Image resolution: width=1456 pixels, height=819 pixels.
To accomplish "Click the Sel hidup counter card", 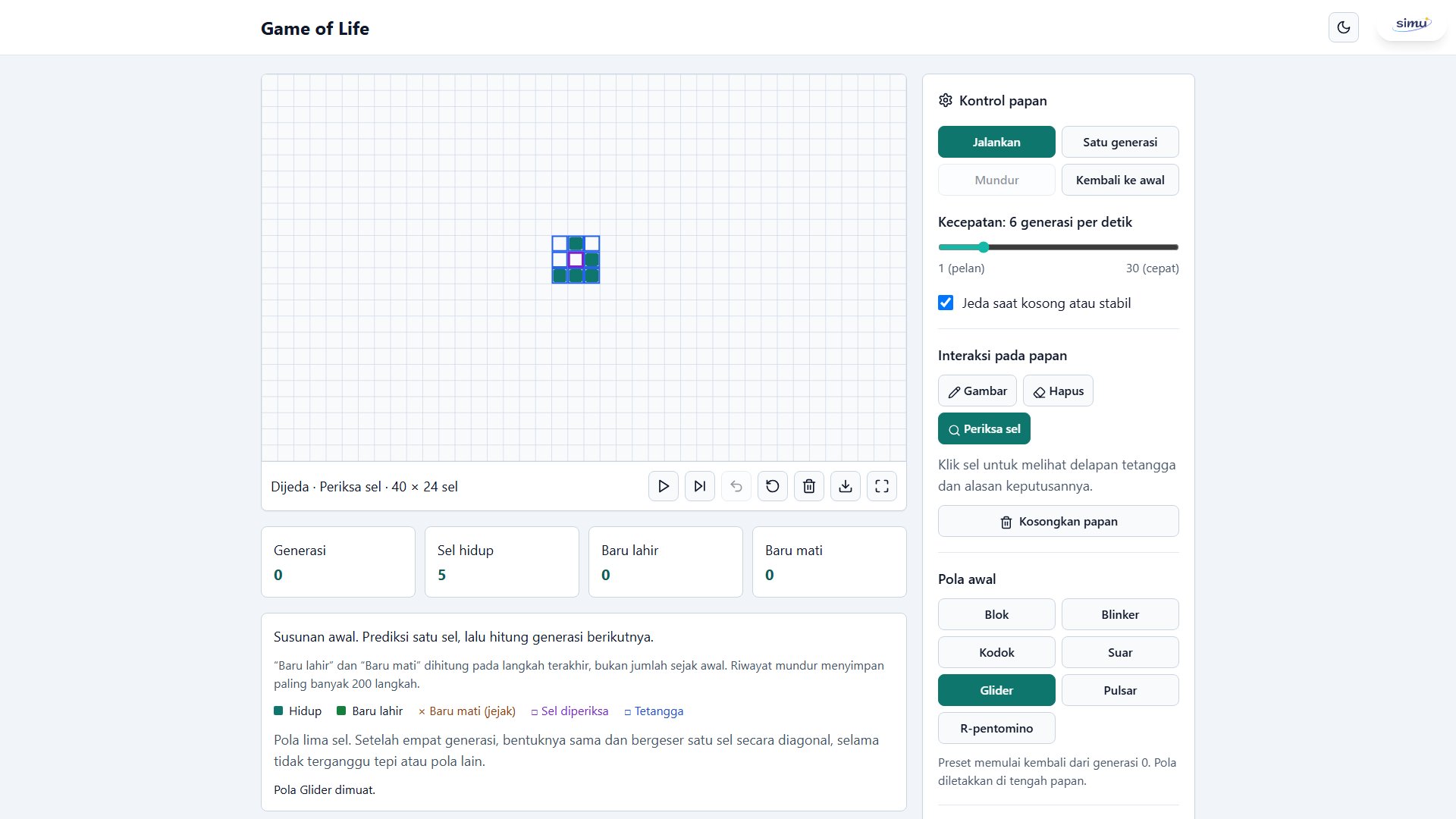I will [502, 562].
